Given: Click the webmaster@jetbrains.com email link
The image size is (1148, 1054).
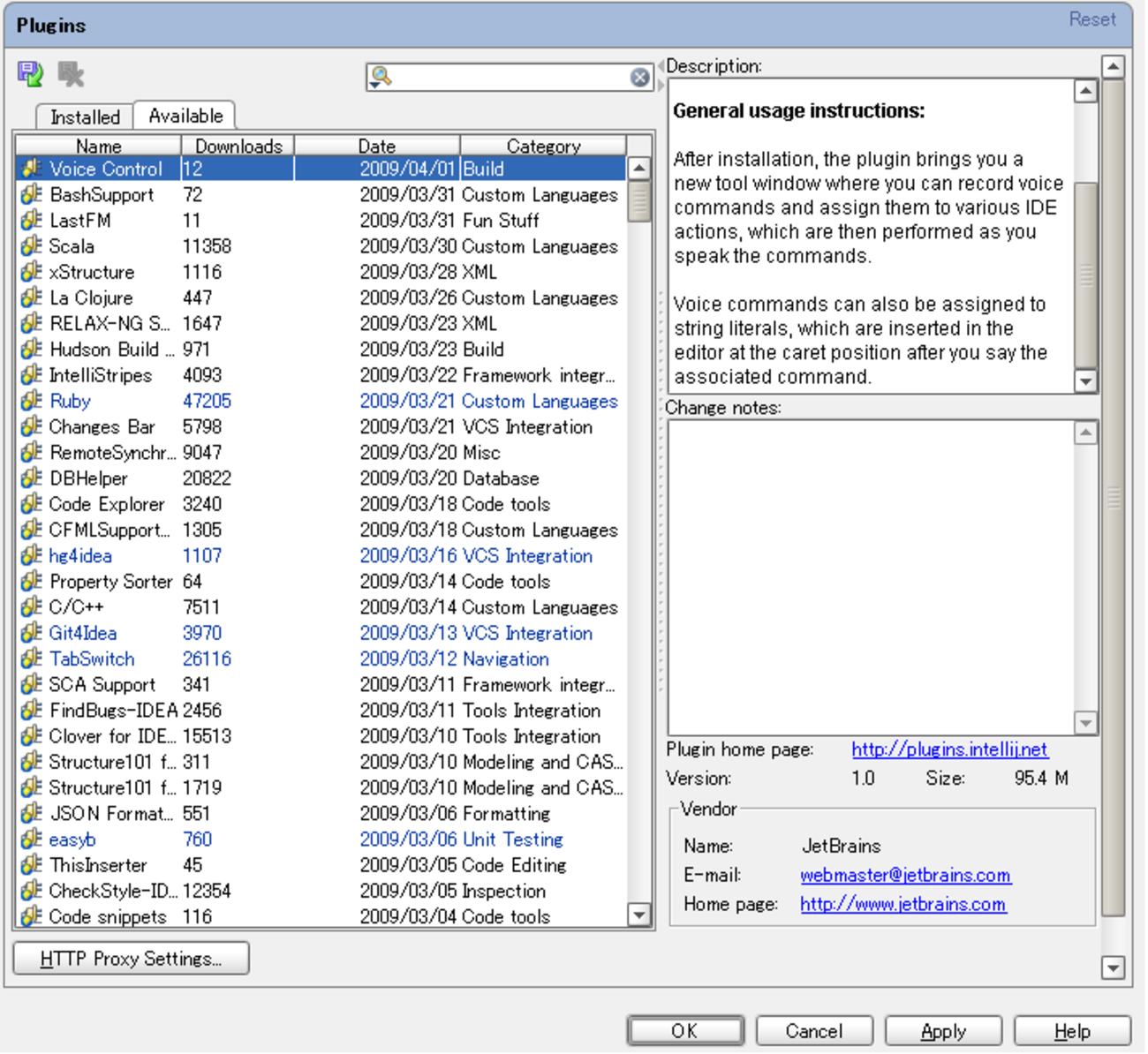Looking at the screenshot, I should [x=905, y=876].
